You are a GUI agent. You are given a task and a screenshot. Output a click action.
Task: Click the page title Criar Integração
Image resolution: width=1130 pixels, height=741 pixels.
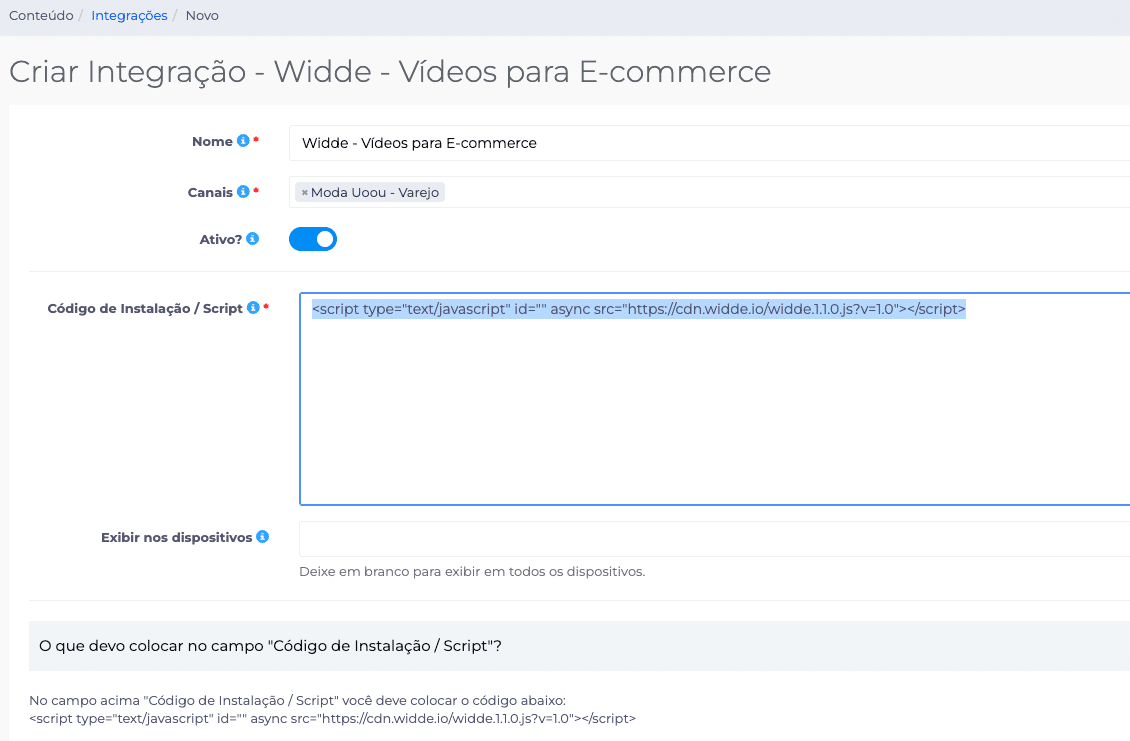point(390,71)
